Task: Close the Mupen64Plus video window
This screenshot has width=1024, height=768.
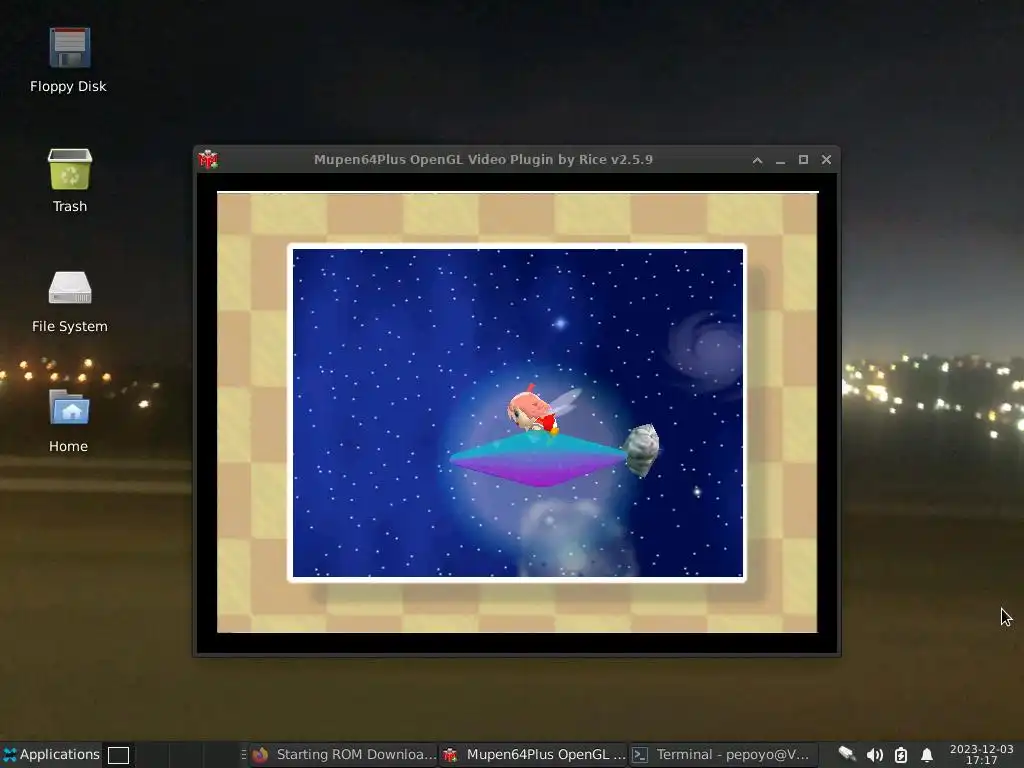Action: [x=826, y=160]
